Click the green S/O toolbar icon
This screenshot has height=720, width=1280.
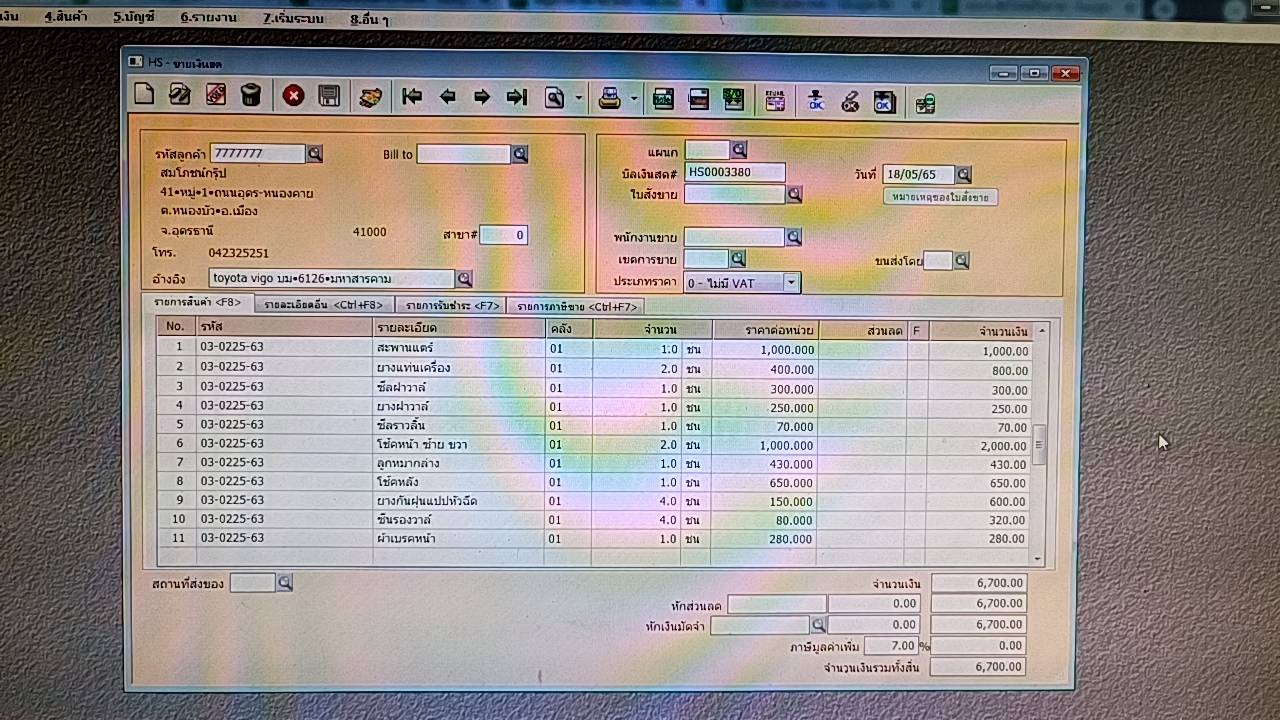(x=733, y=99)
